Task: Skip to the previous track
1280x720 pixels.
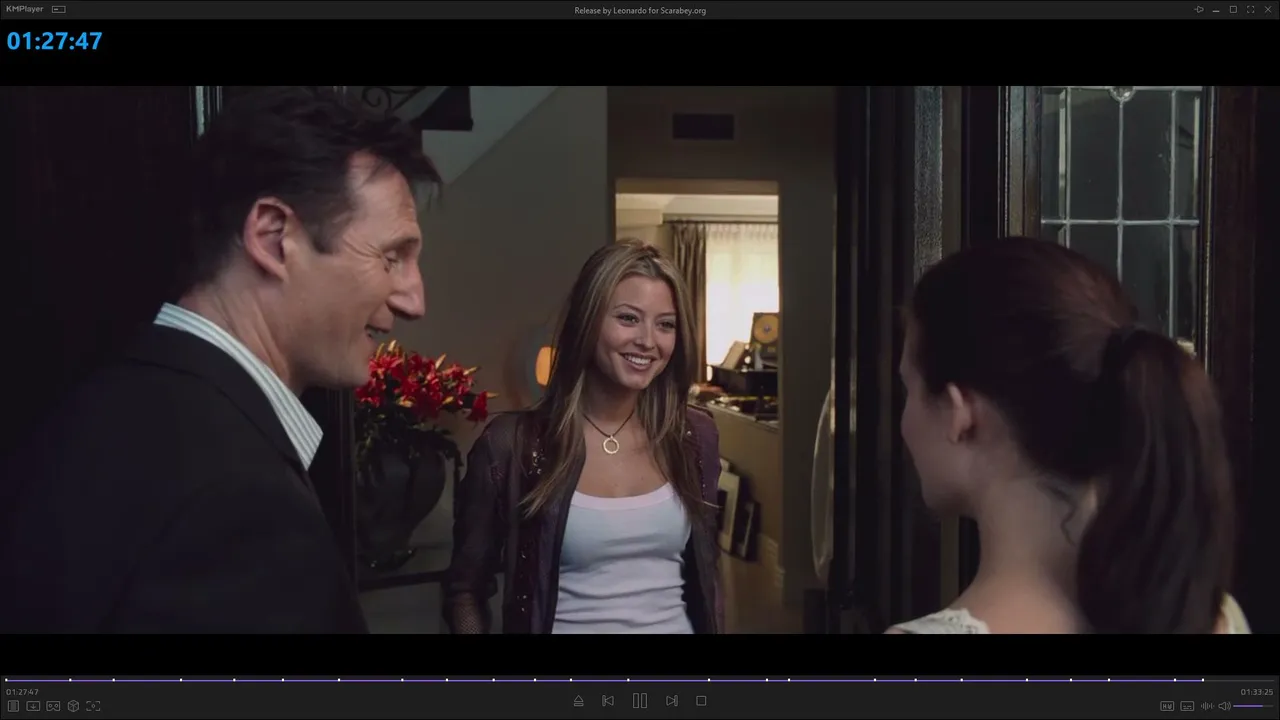Action: tap(608, 701)
